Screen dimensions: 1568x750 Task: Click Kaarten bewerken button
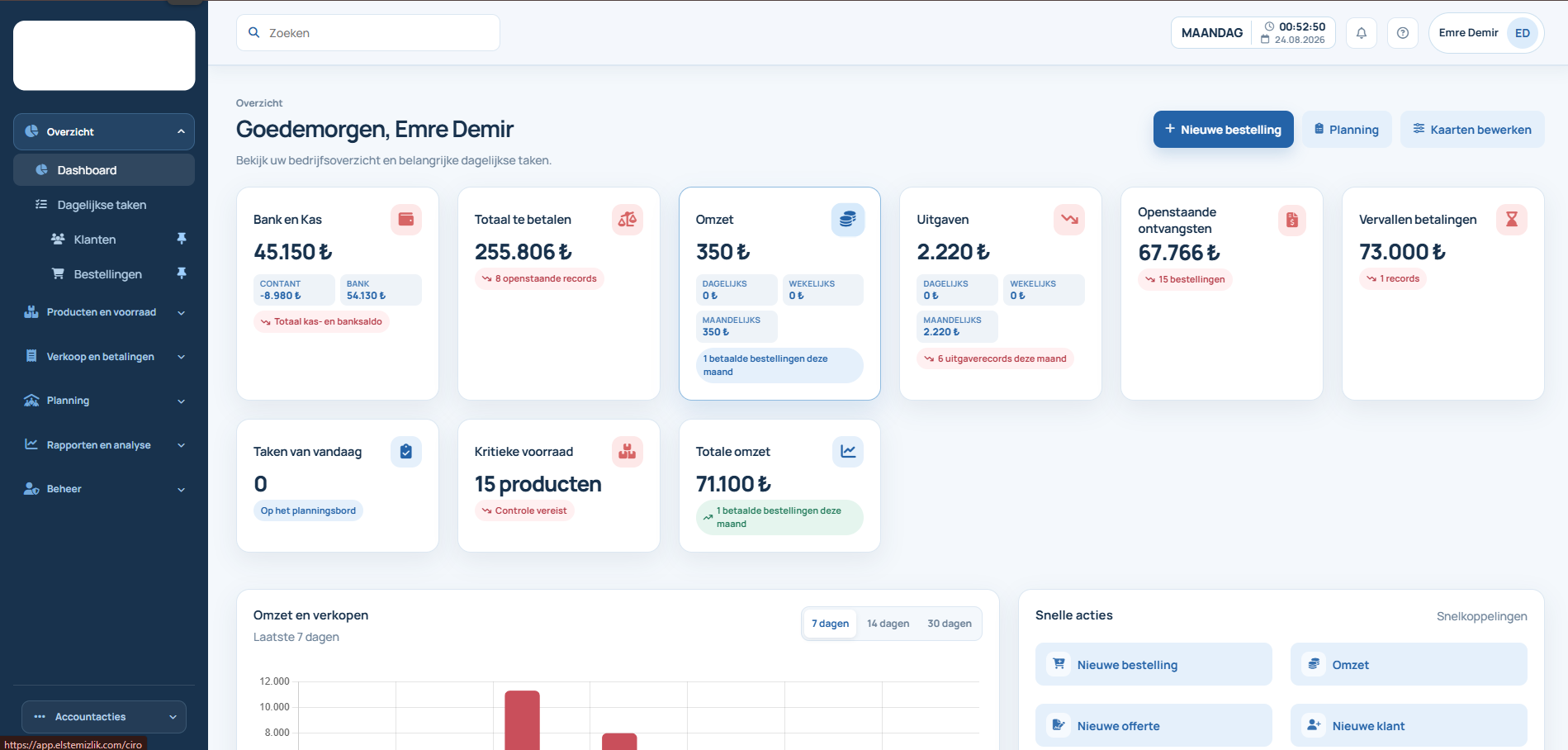tap(1472, 130)
